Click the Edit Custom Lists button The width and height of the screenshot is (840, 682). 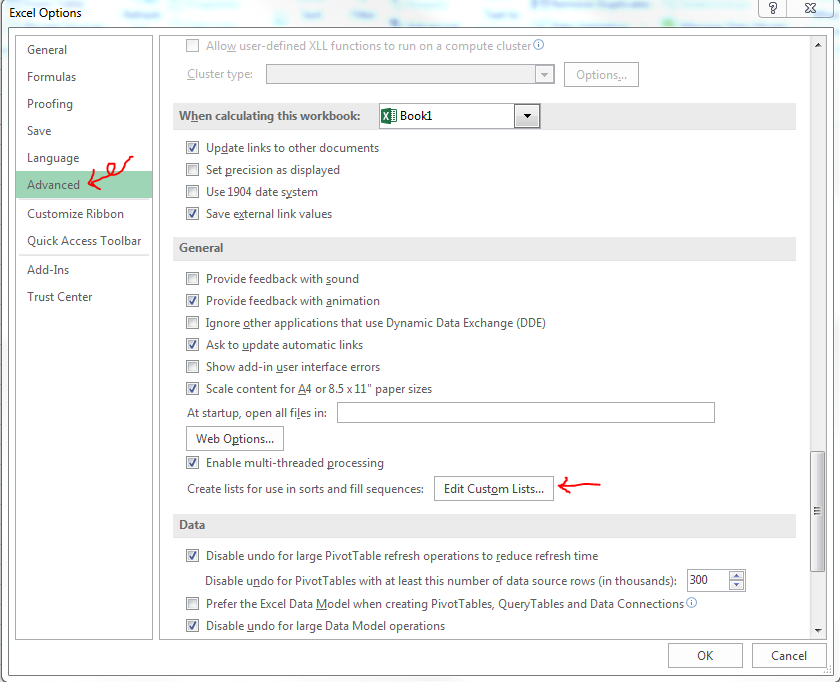pos(494,489)
